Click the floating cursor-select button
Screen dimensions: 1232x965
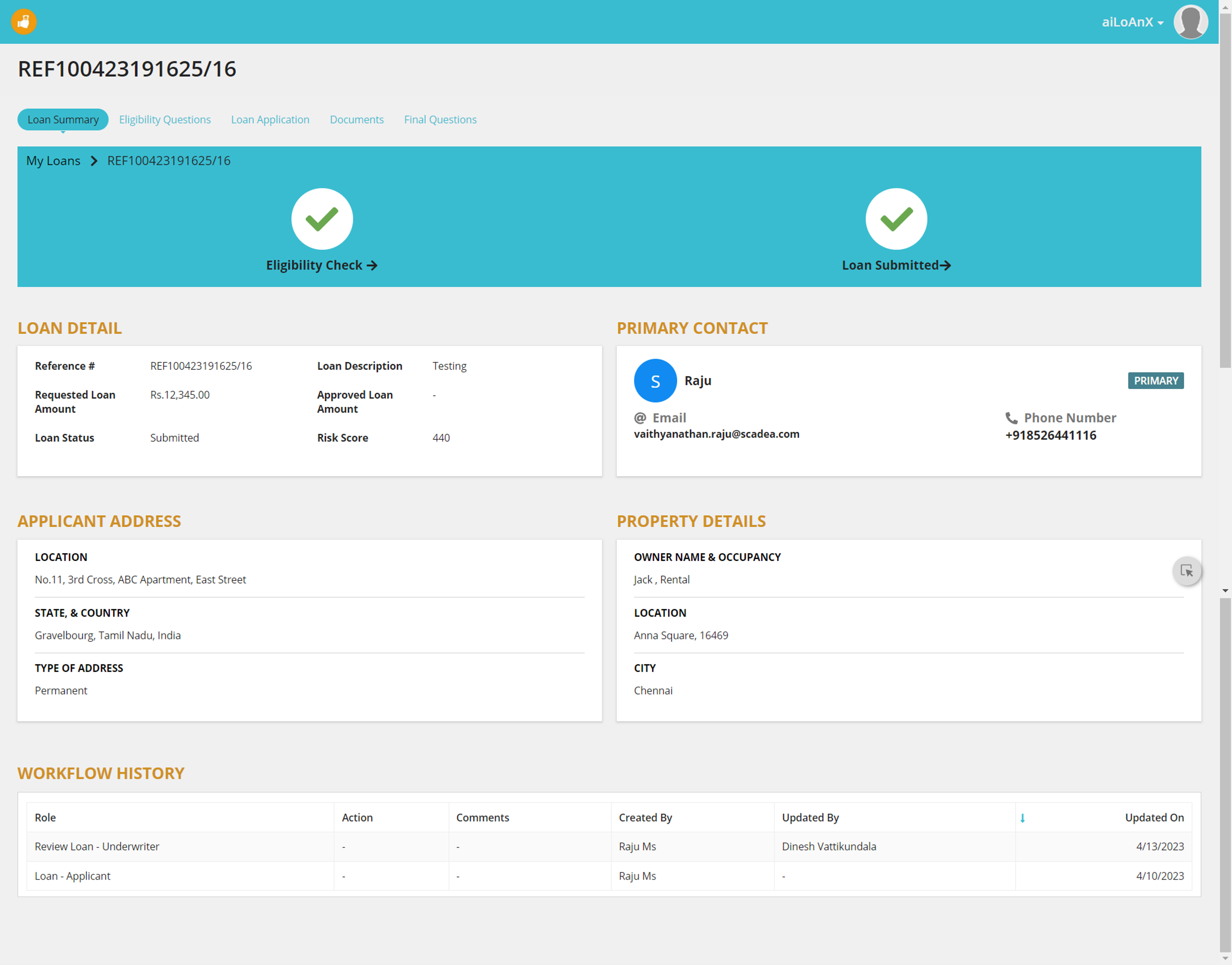click(x=1186, y=571)
